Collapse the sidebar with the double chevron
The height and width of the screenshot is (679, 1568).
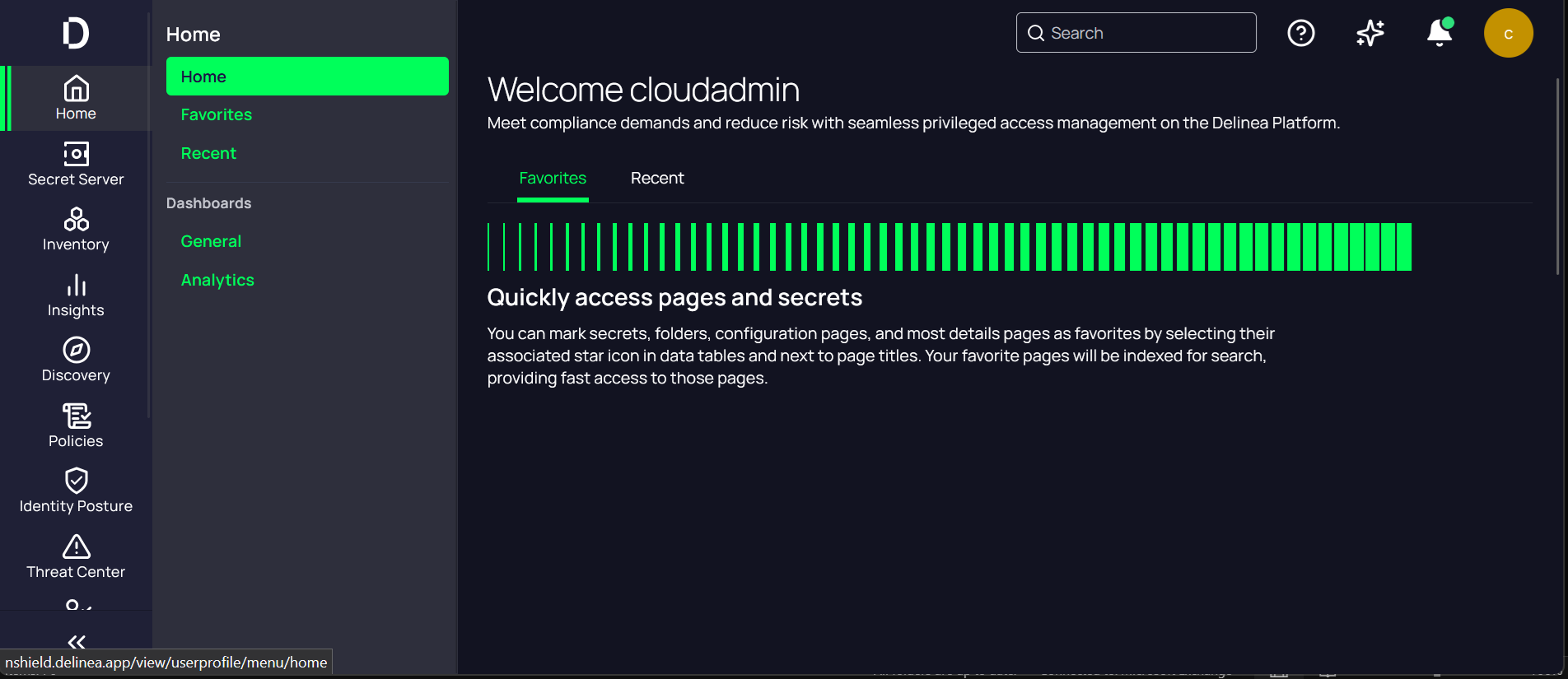77,641
